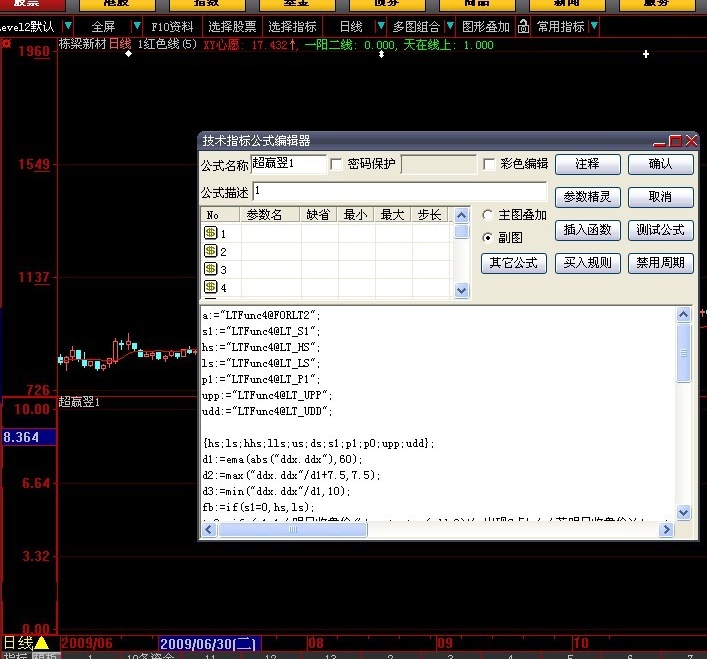Click the 步长 column header
Viewport: 707px width, 659px height.
coord(429,215)
